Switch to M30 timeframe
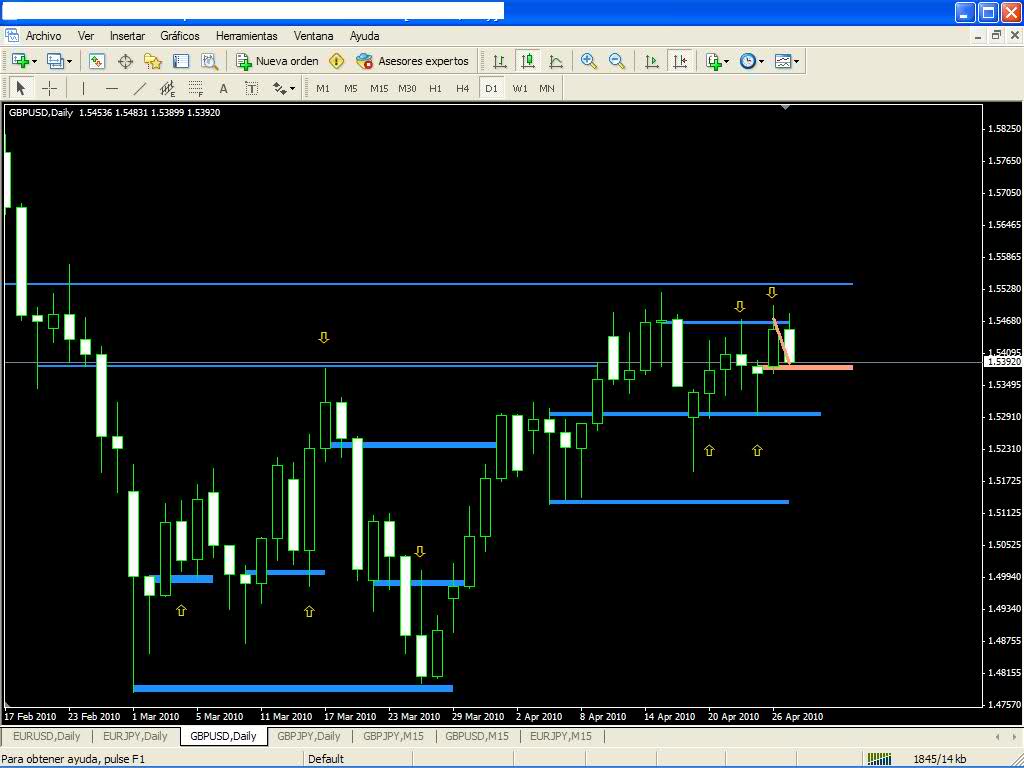The width and height of the screenshot is (1024, 768). pyautogui.click(x=407, y=88)
